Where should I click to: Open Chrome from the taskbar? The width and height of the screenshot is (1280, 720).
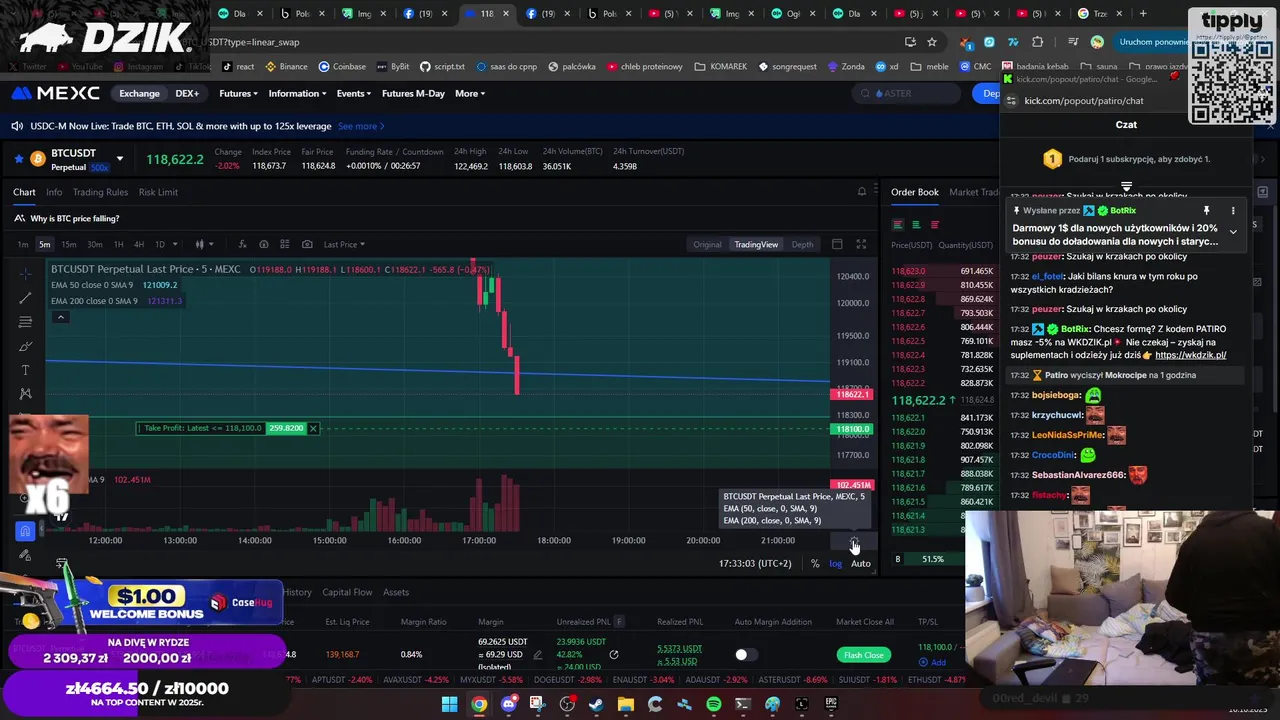tap(479, 704)
